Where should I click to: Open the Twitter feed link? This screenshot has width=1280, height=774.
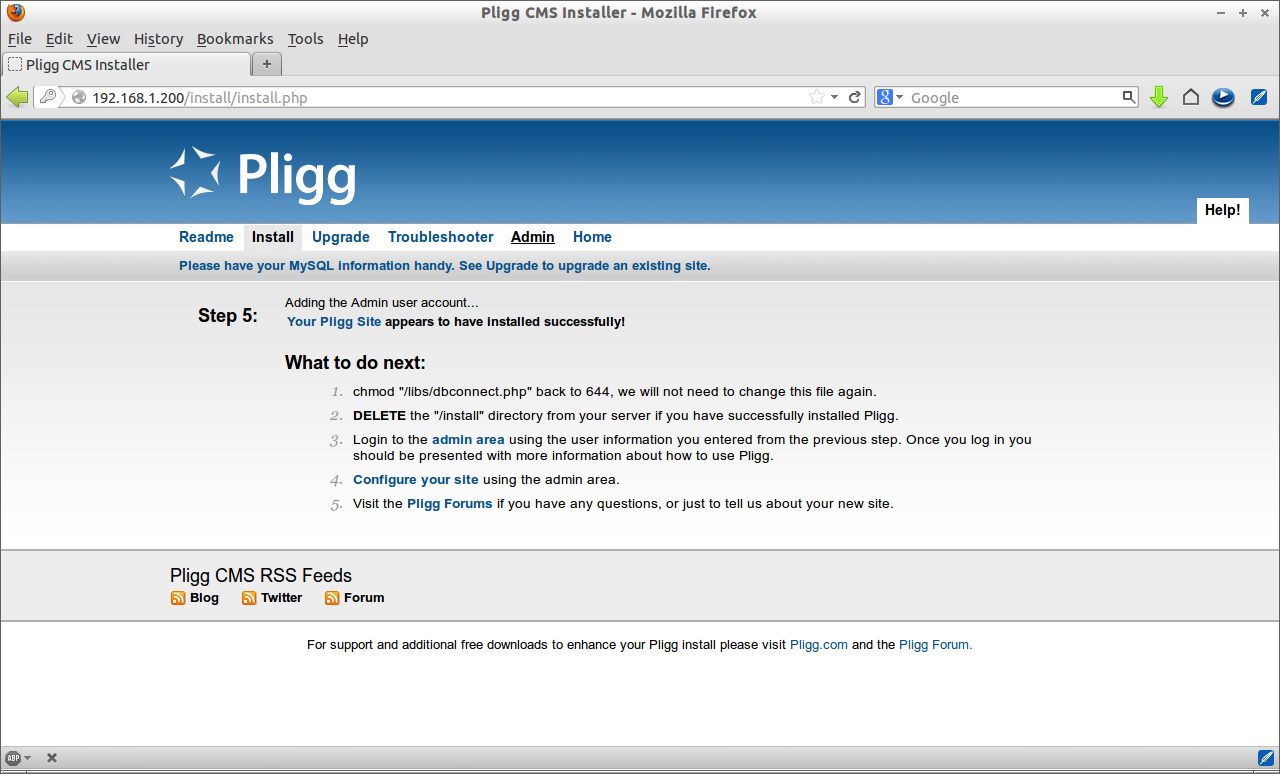282,598
